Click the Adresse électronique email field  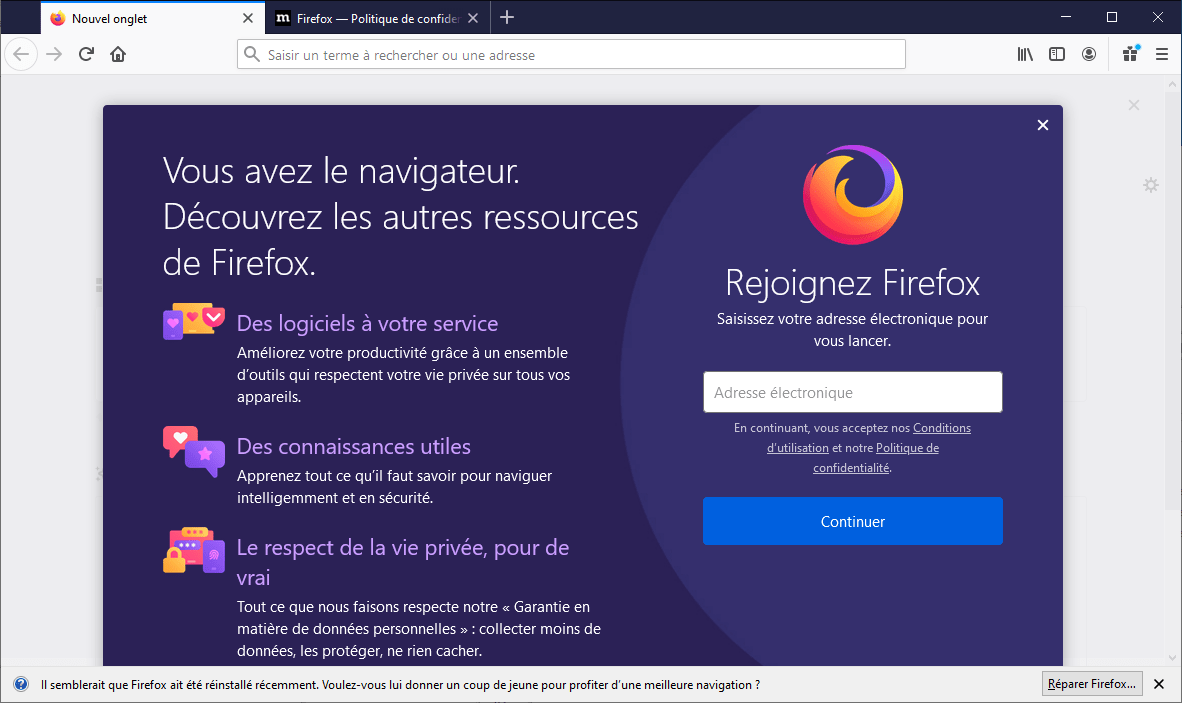point(853,392)
